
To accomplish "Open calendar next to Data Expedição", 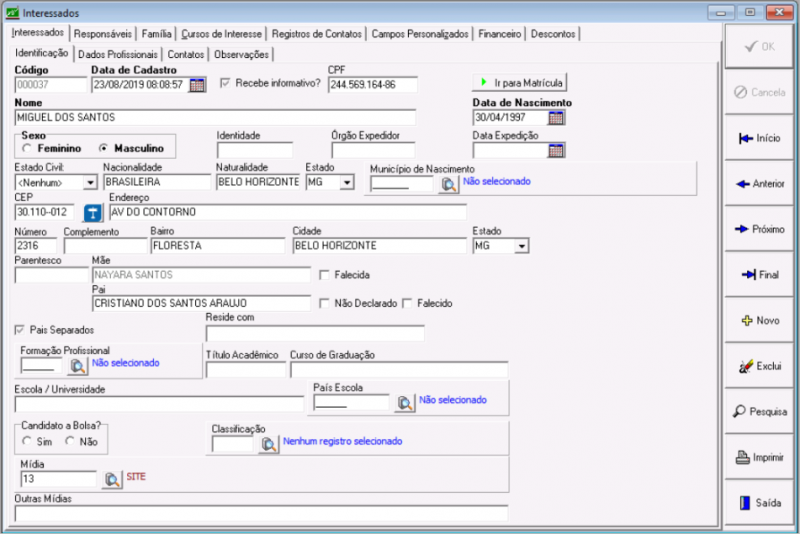I will coord(556,151).
